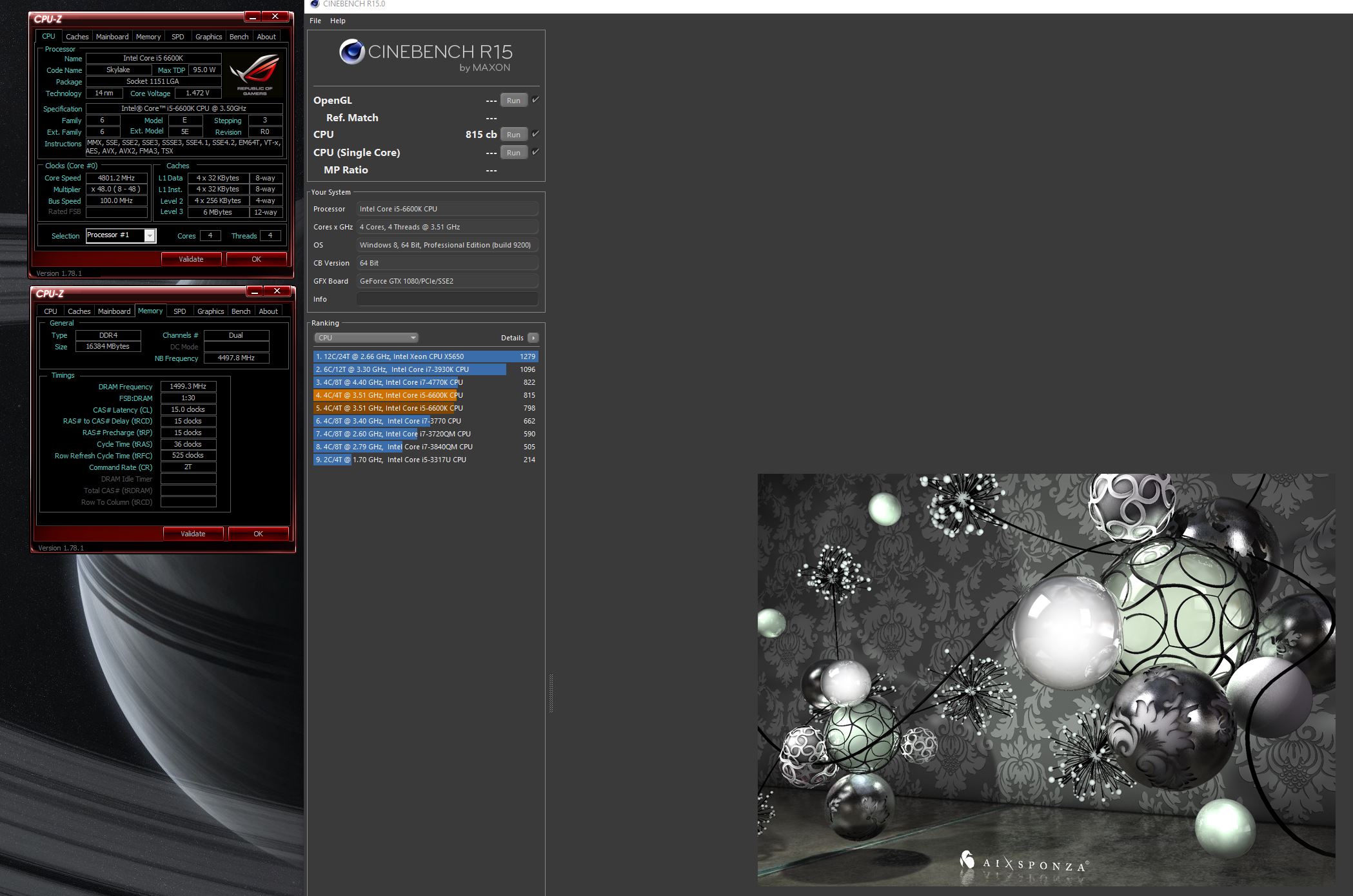
Task: Switch to SPD tab in bottom CPU-Z window
Action: pyautogui.click(x=180, y=311)
